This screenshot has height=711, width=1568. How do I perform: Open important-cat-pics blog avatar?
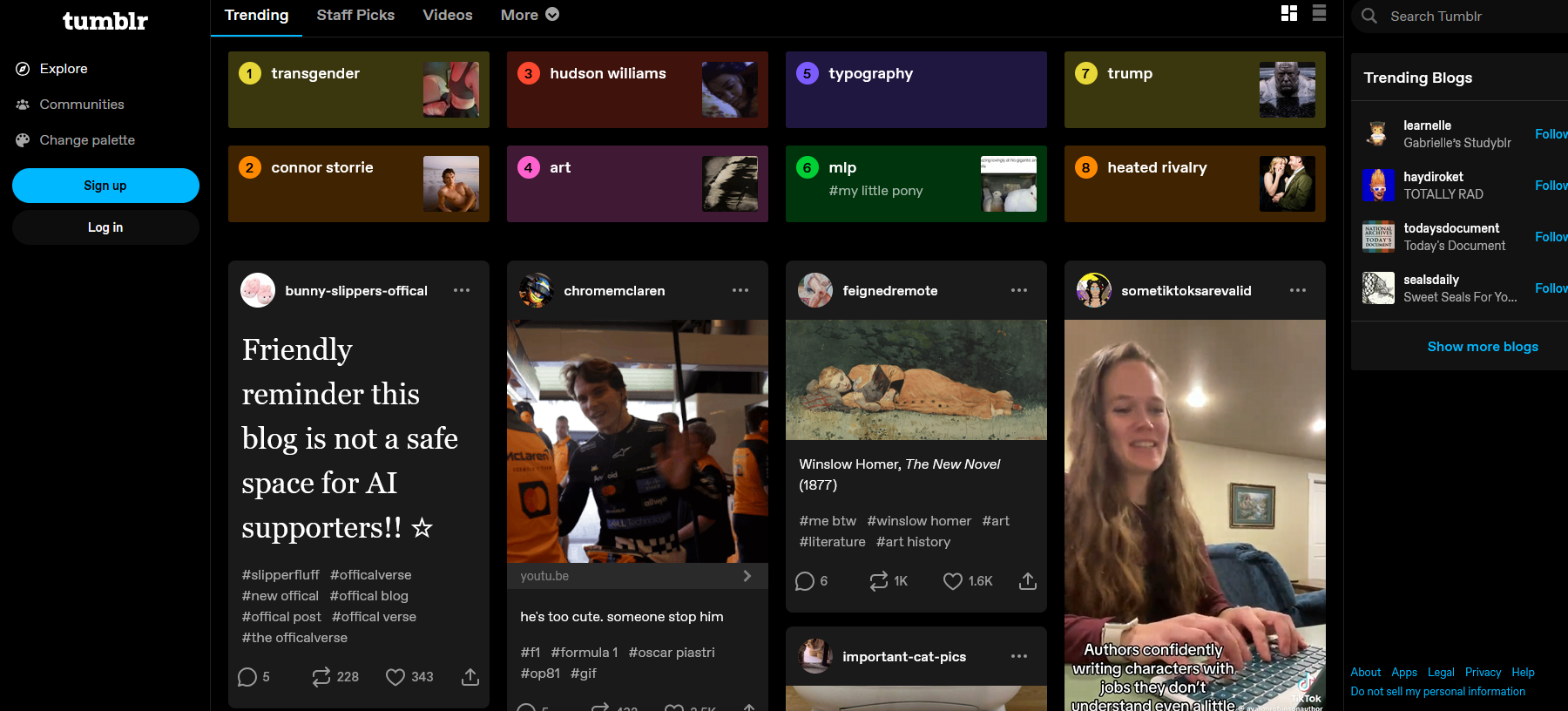click(x=815, y=656)
